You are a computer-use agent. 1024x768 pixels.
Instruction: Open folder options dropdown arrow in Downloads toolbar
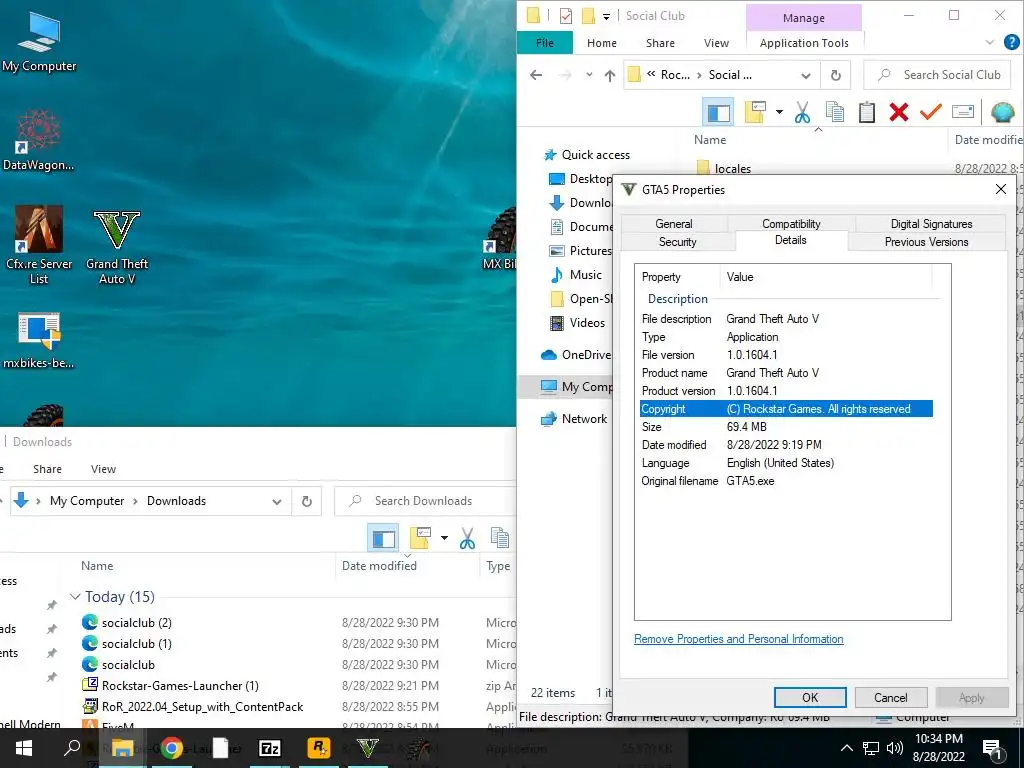[x=444, y=538]
